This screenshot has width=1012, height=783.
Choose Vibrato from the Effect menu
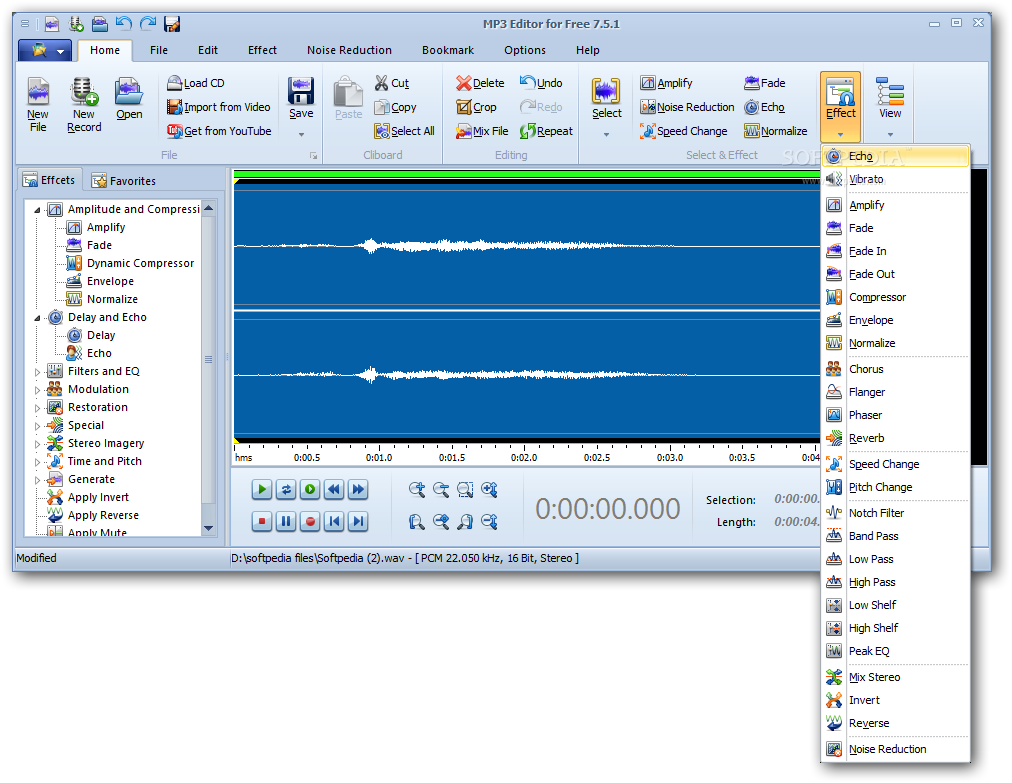[896, 179]
